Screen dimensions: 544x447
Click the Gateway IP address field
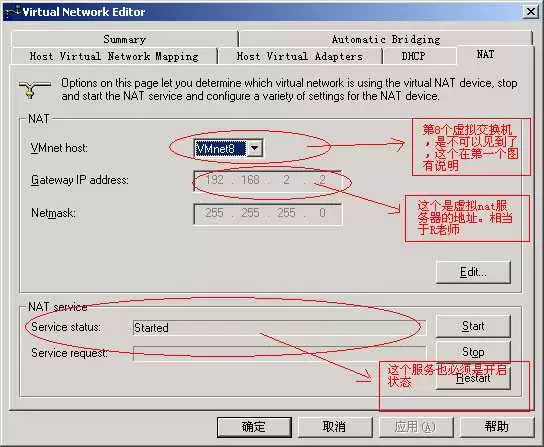(x=267, y=180)
